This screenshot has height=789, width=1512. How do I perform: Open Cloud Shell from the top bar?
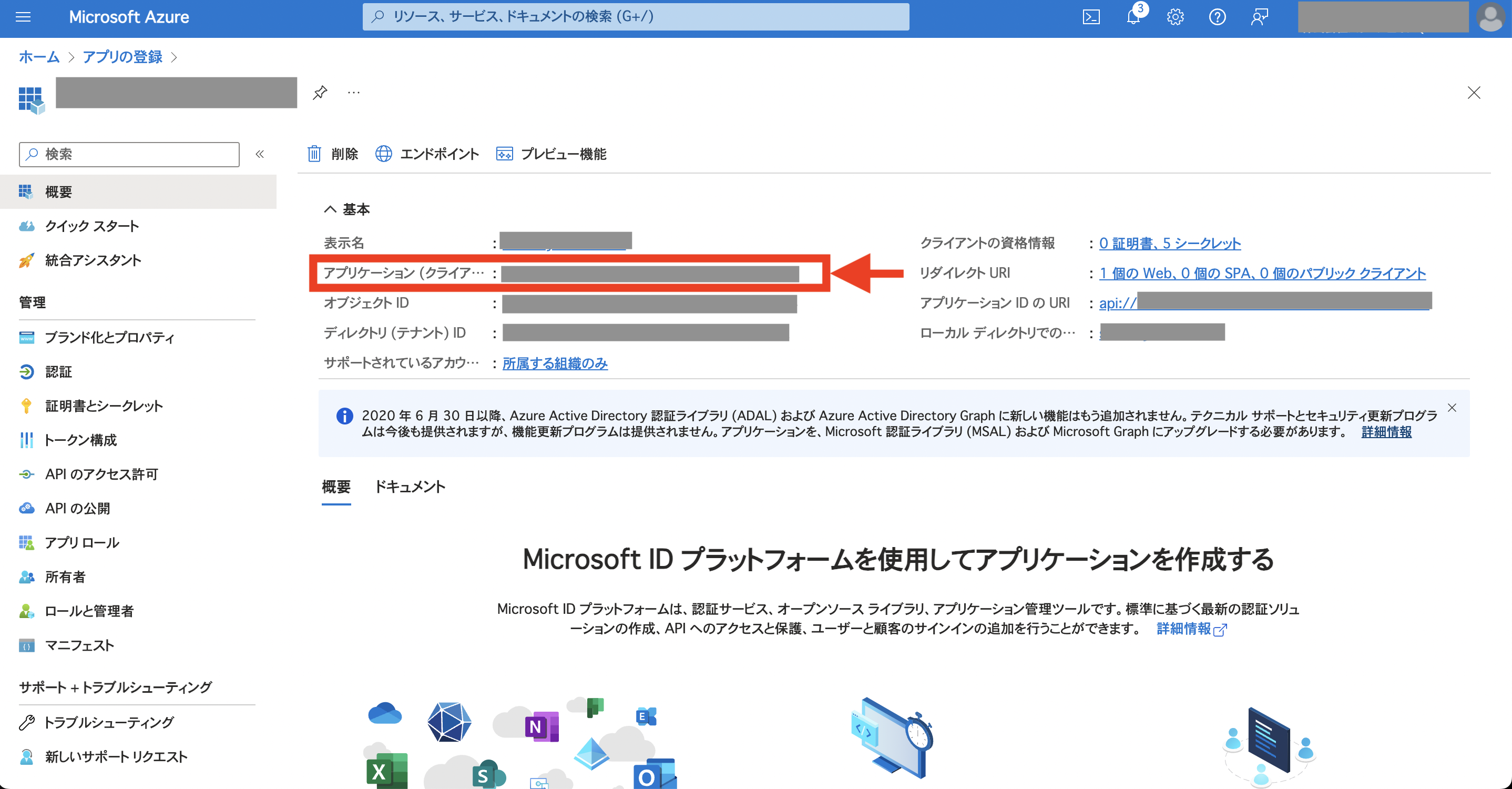[1090, 17]
